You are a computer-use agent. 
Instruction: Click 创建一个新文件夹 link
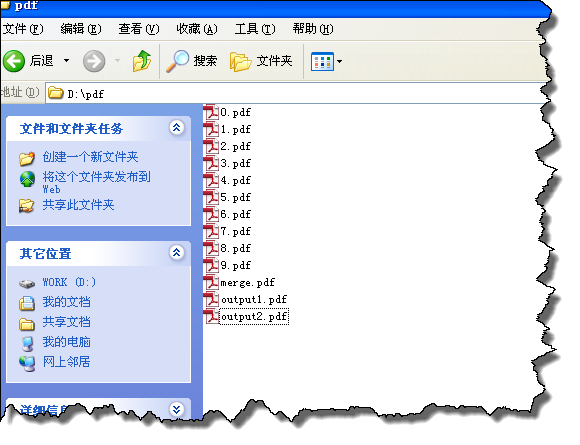coord(90,157)
